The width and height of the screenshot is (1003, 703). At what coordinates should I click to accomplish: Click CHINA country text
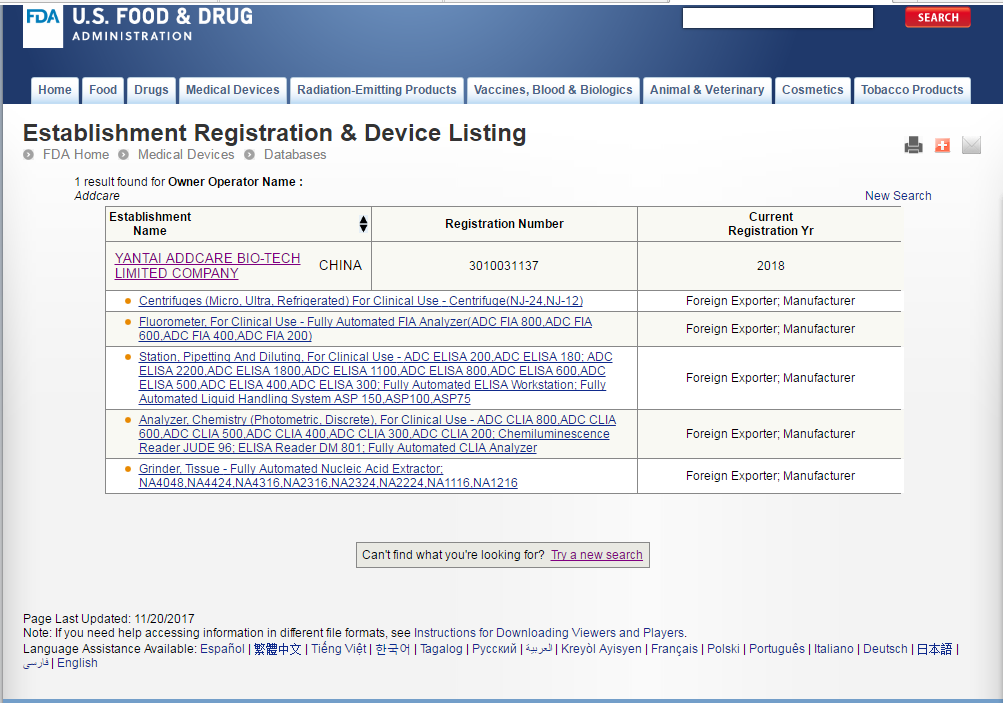[x=340, y=265]
